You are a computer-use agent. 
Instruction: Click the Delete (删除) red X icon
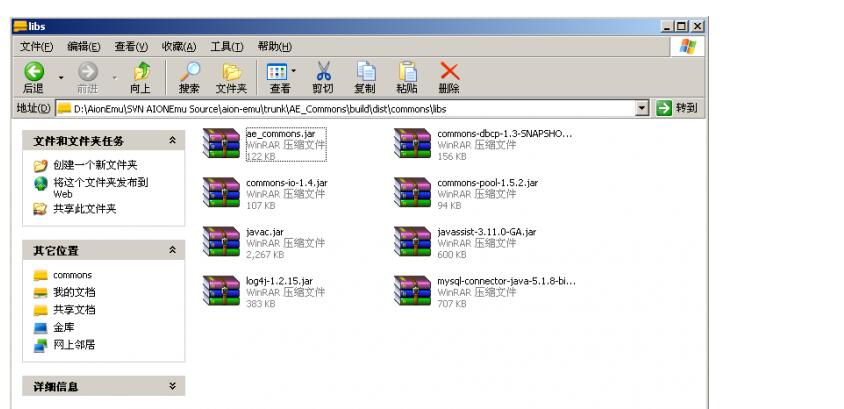(449, 72)
